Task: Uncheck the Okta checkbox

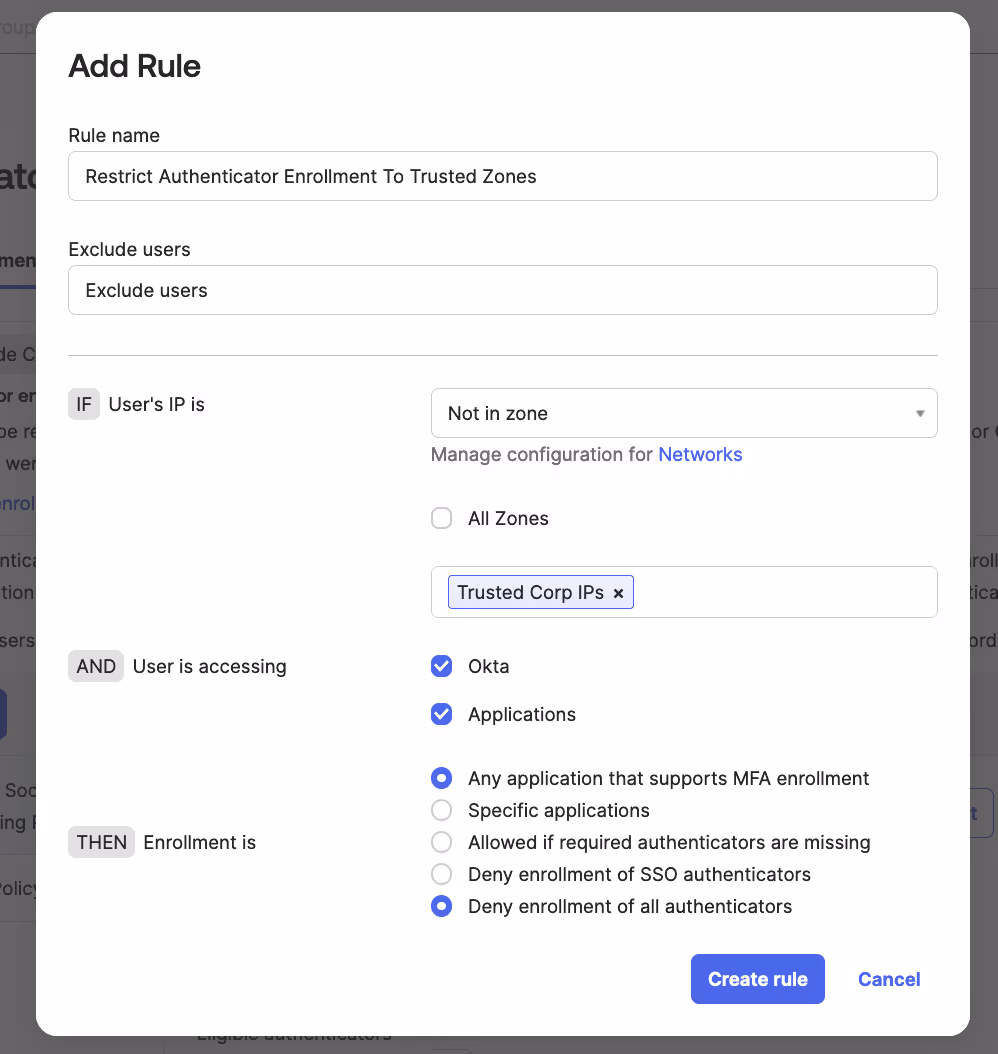Action: click(x=442, y=666)
